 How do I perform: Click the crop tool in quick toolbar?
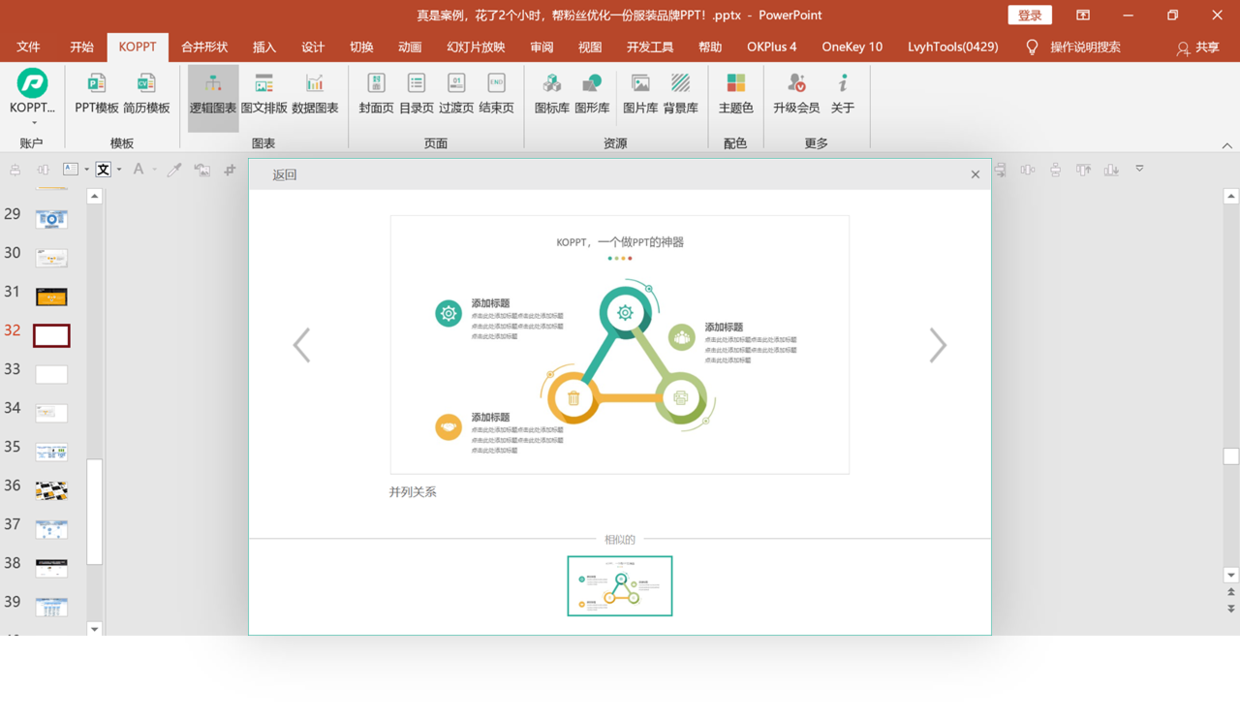point(230,170)
